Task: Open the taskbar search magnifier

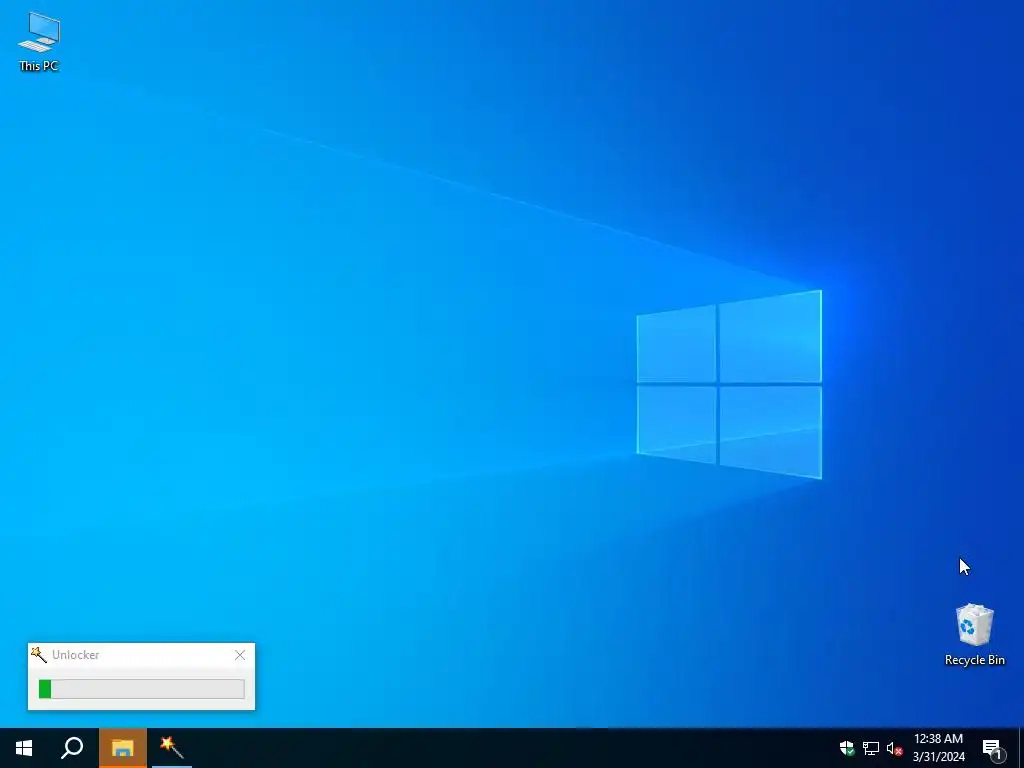Action: click(x=72, y=748)
